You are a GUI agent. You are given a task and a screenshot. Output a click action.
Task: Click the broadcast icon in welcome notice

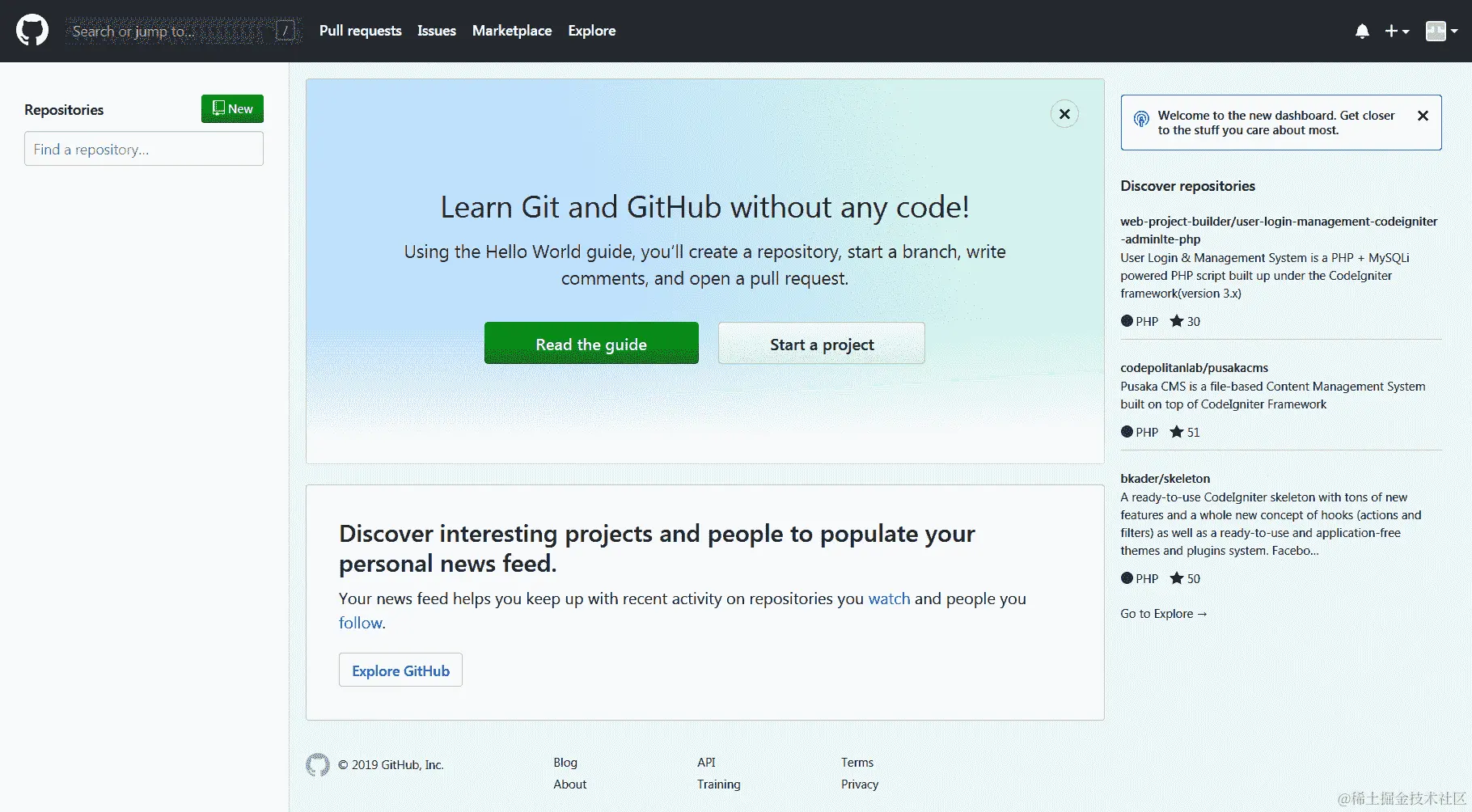(1141, 119)
